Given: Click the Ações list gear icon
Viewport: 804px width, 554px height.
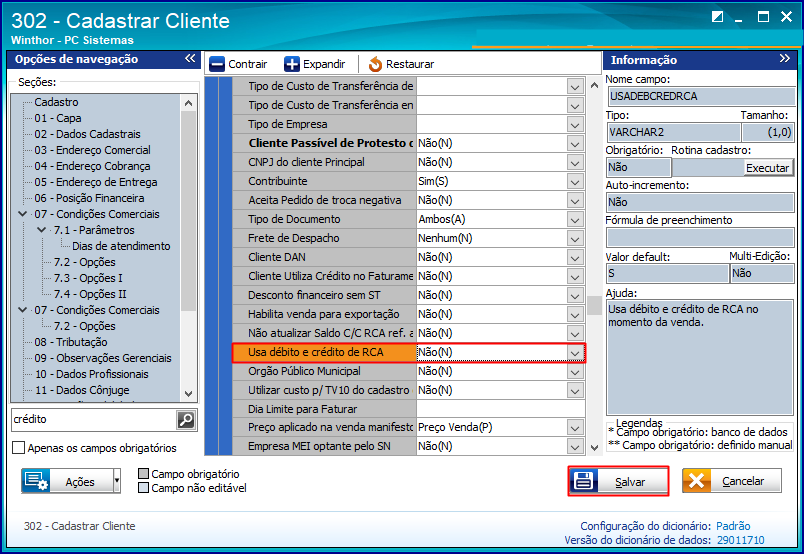Looking at the screenshot, I should [x=36, y=481].
